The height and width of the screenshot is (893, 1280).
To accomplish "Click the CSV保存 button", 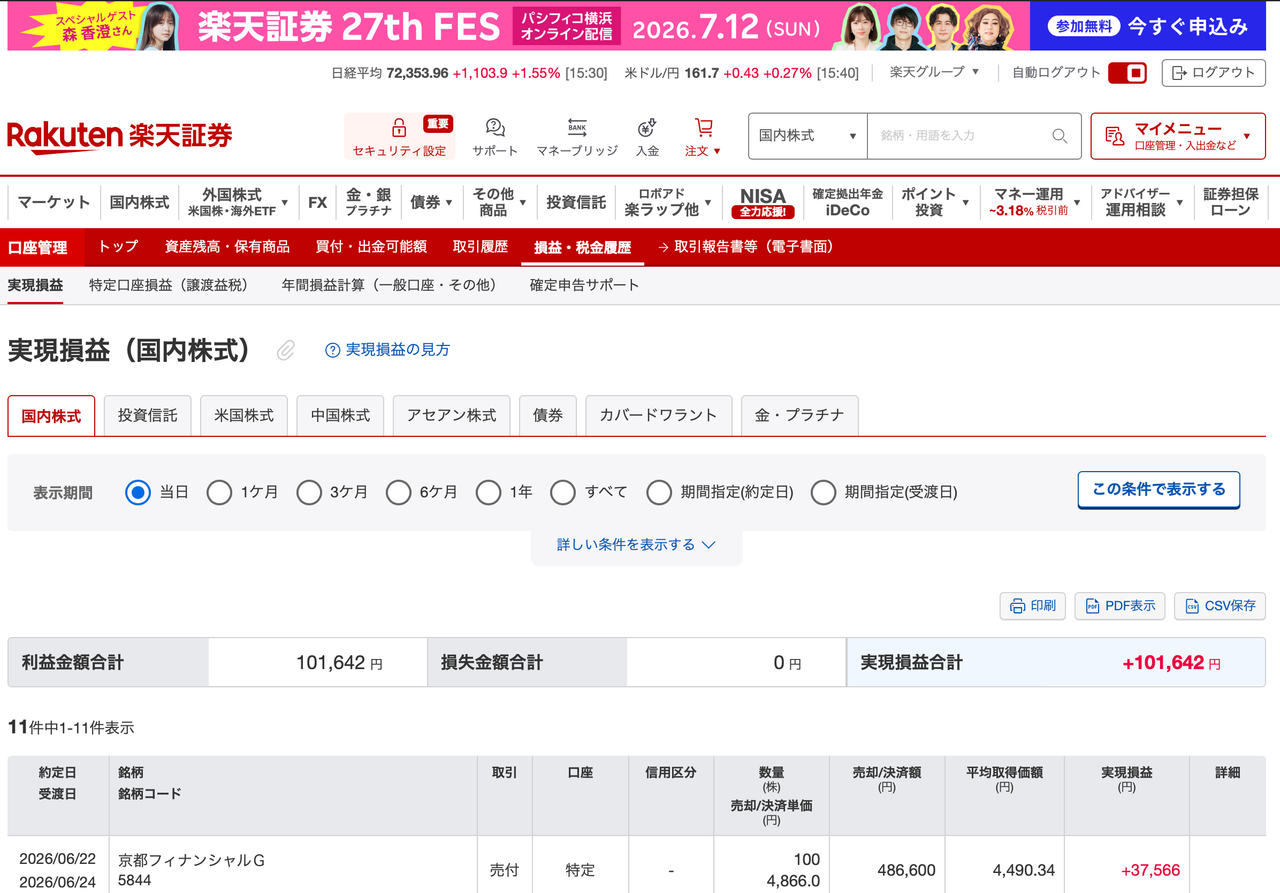I will pyautogui.click(x=1220, y=606).
